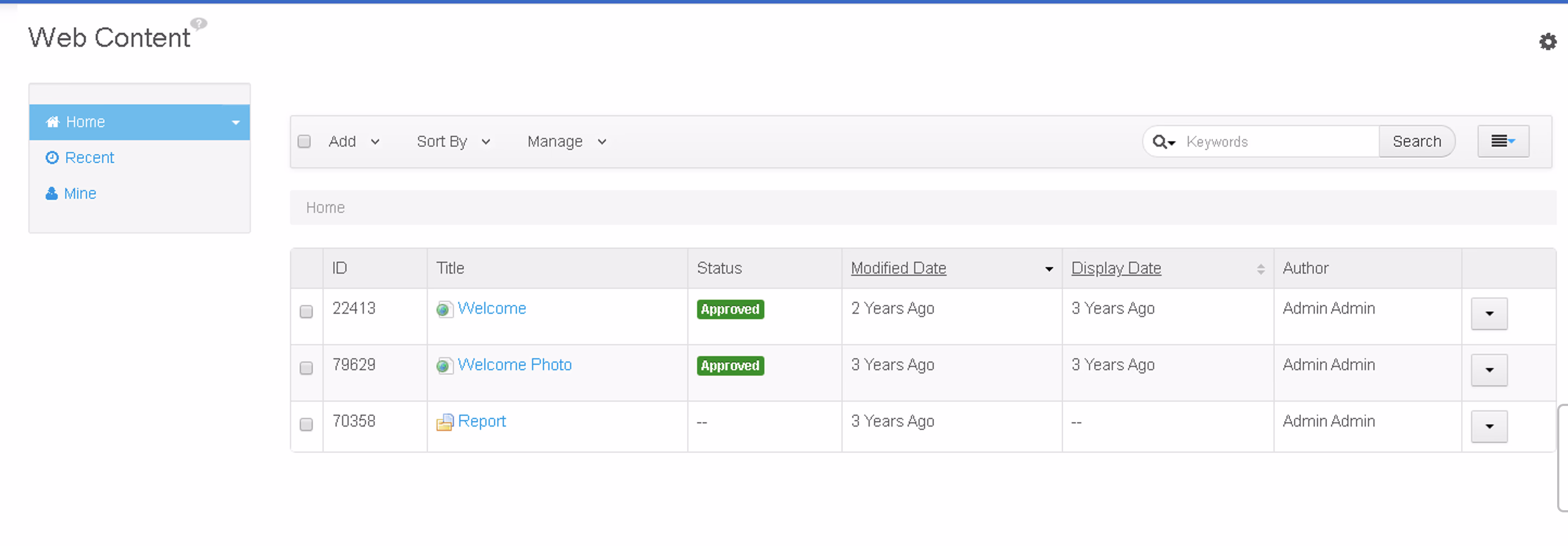Click the Welcome article globe icon
The width and height of the screenshot is (1568, 546).
click(444, 309)
